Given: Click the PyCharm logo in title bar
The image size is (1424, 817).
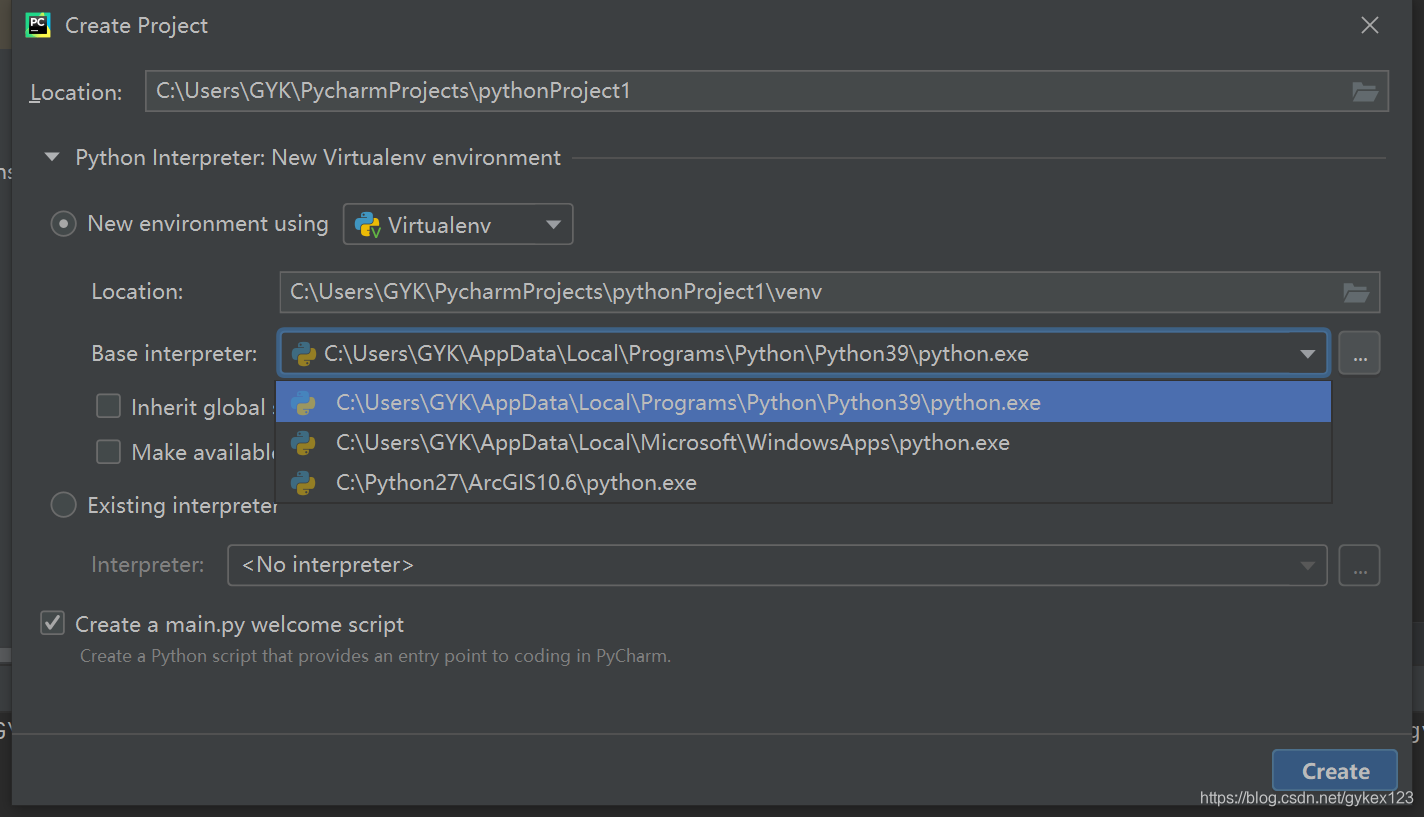Looking at the screenshot, I should [x=38, y=25].
